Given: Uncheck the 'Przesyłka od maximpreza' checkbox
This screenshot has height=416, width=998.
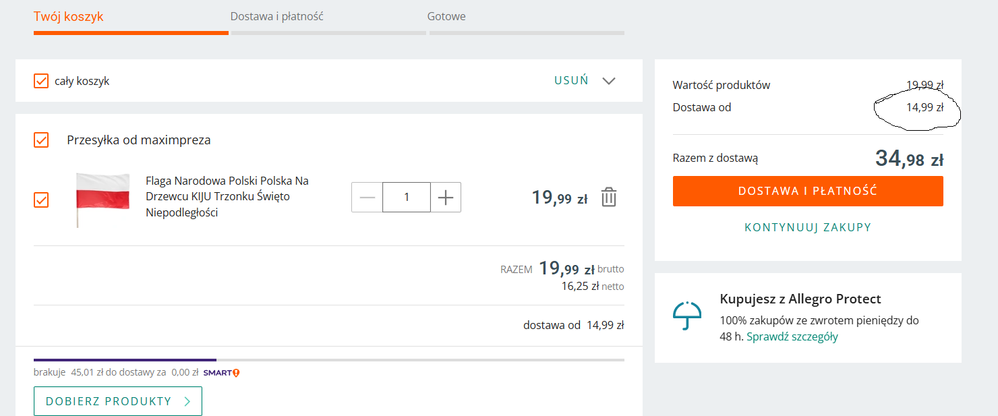Looking at the screenshot, I should [41, 140].
